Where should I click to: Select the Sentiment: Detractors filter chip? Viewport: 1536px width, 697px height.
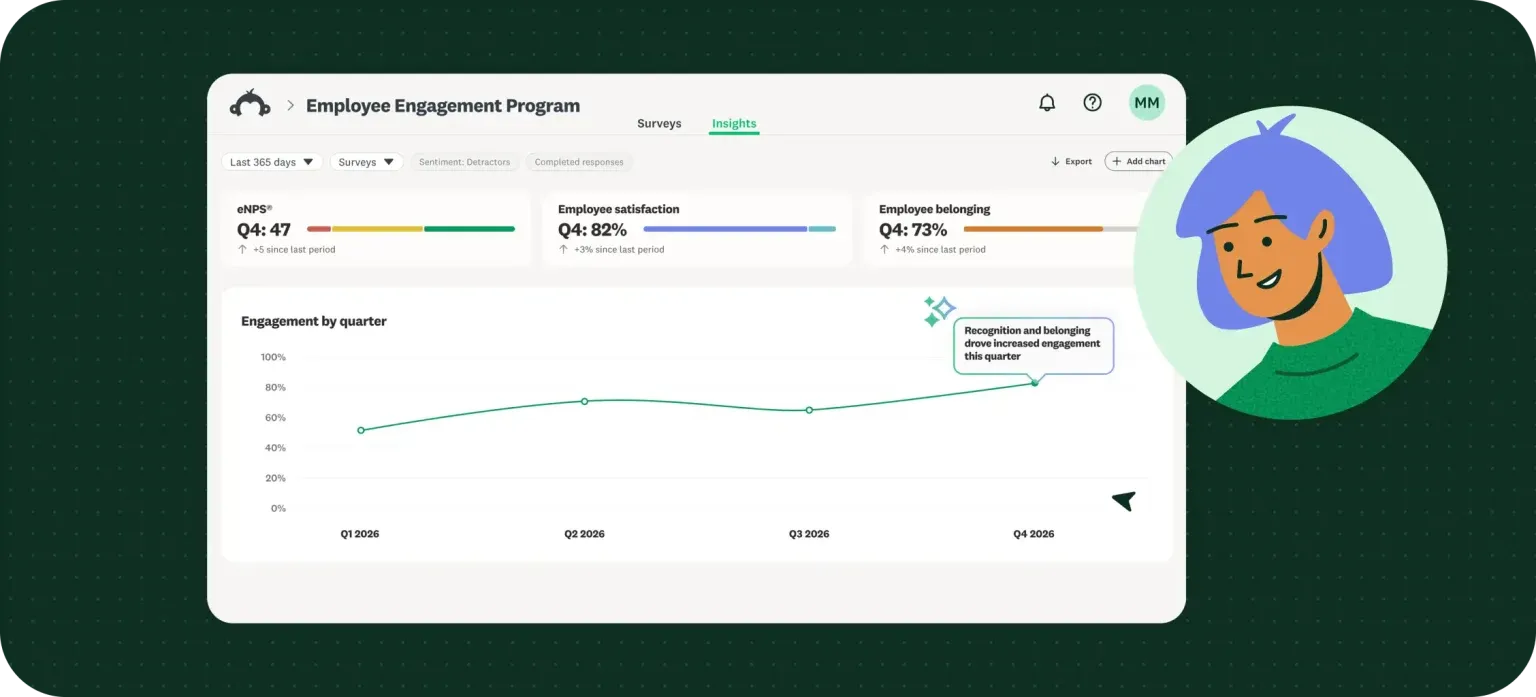[x=464, y=162]
